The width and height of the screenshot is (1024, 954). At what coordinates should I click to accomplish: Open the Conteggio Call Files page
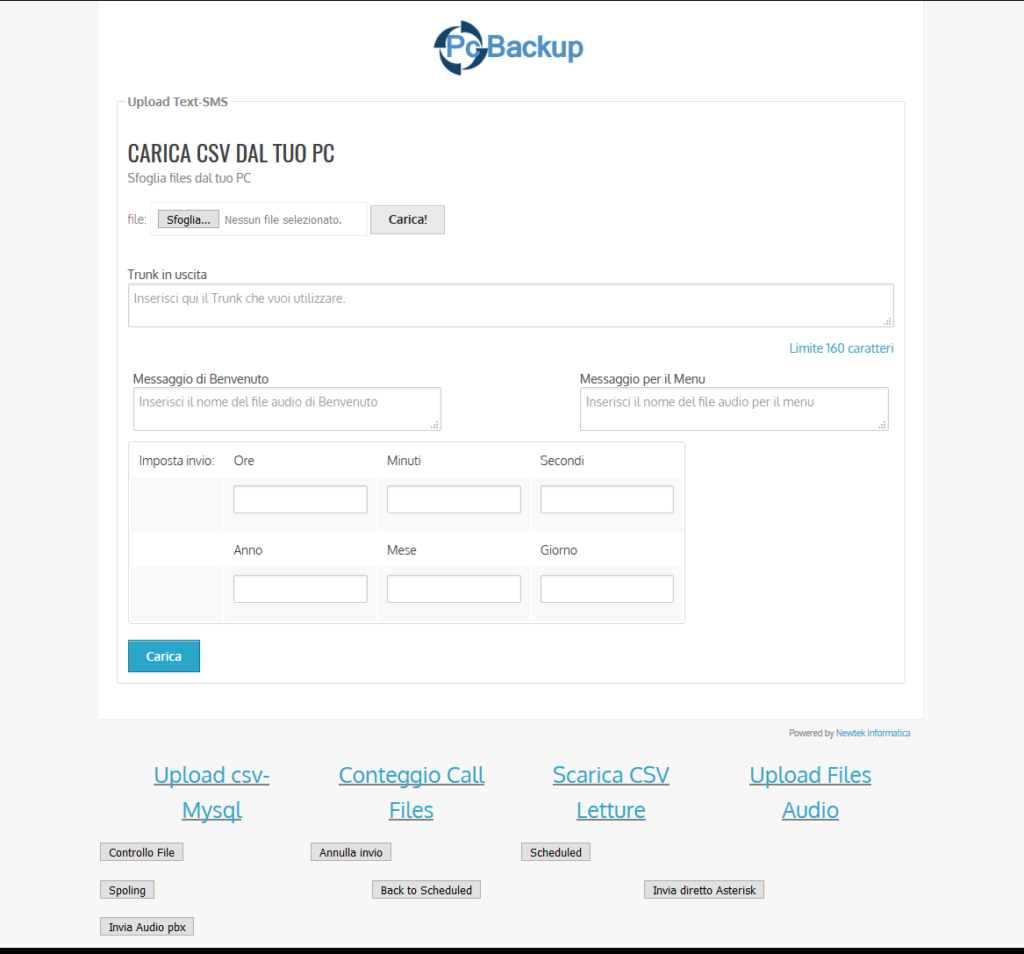411,792
